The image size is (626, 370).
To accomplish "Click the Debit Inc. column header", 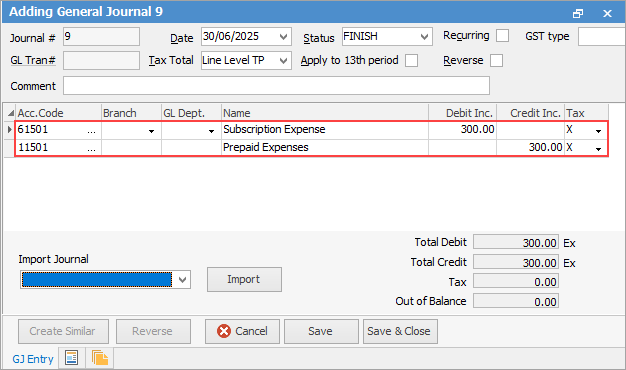I will 462,113.
